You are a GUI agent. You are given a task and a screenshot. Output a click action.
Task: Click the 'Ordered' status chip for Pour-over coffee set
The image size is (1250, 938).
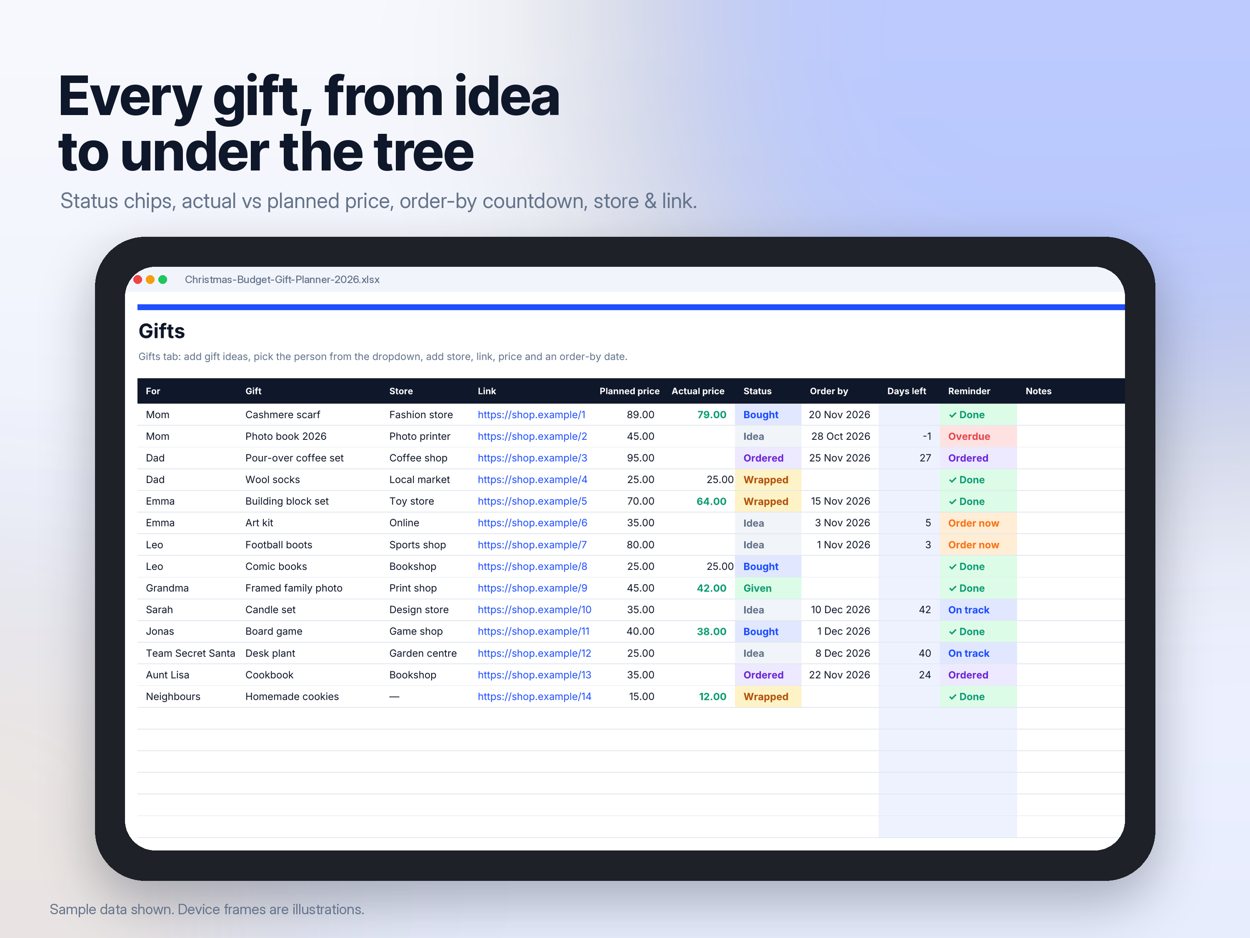(x=768, y=458)
